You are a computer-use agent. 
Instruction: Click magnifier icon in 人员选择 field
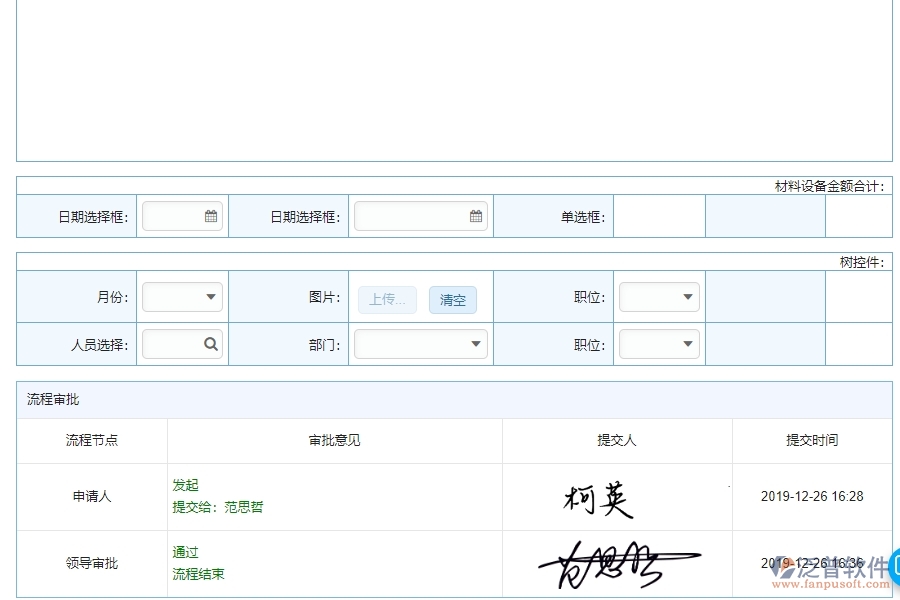[x=210, y=343]
